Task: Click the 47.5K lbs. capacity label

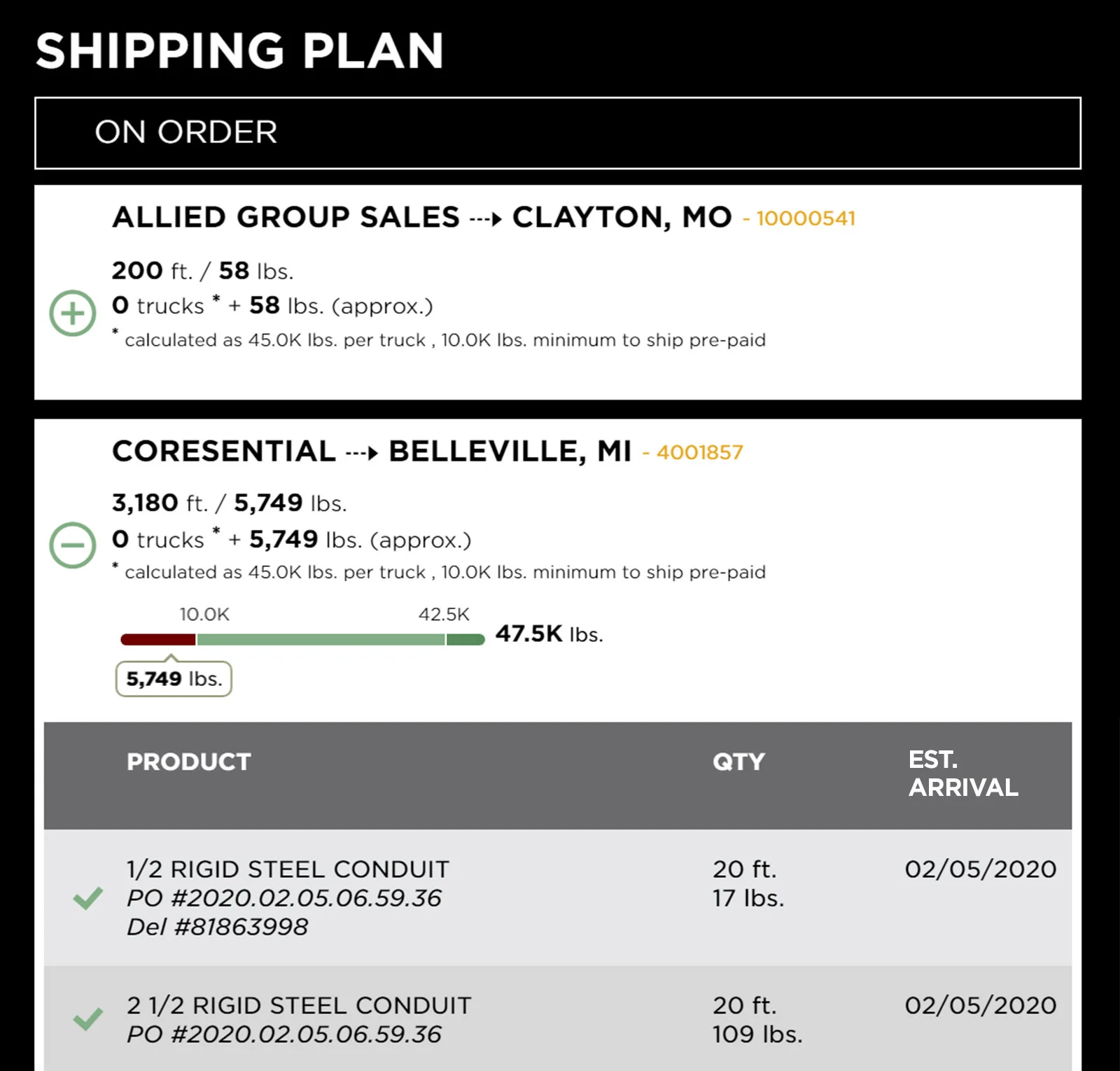Action: 549,633
